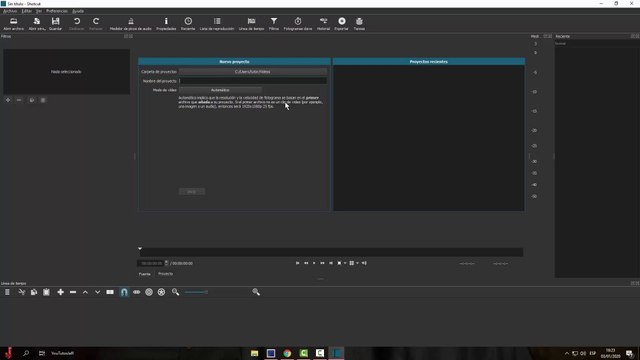Click the Abrir archivo toolbar icon
The image size is (640, 360).
coord(13,24)
